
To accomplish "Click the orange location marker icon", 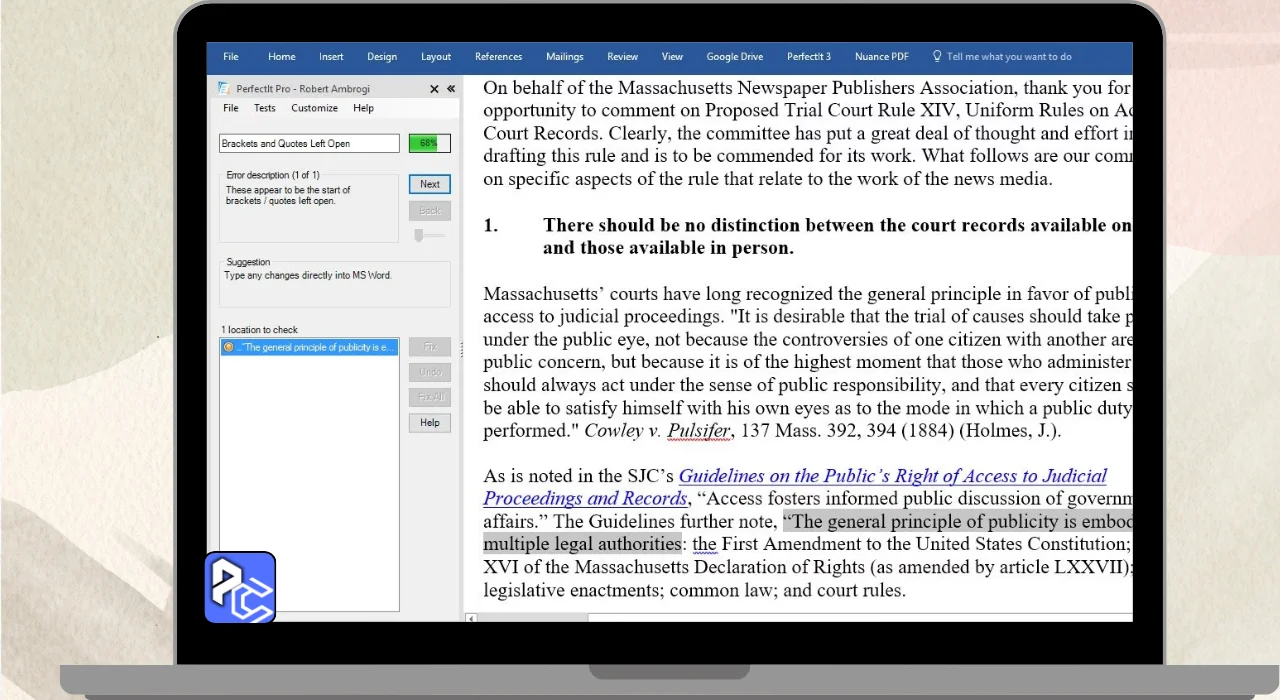I will click(x=229, y=348).
